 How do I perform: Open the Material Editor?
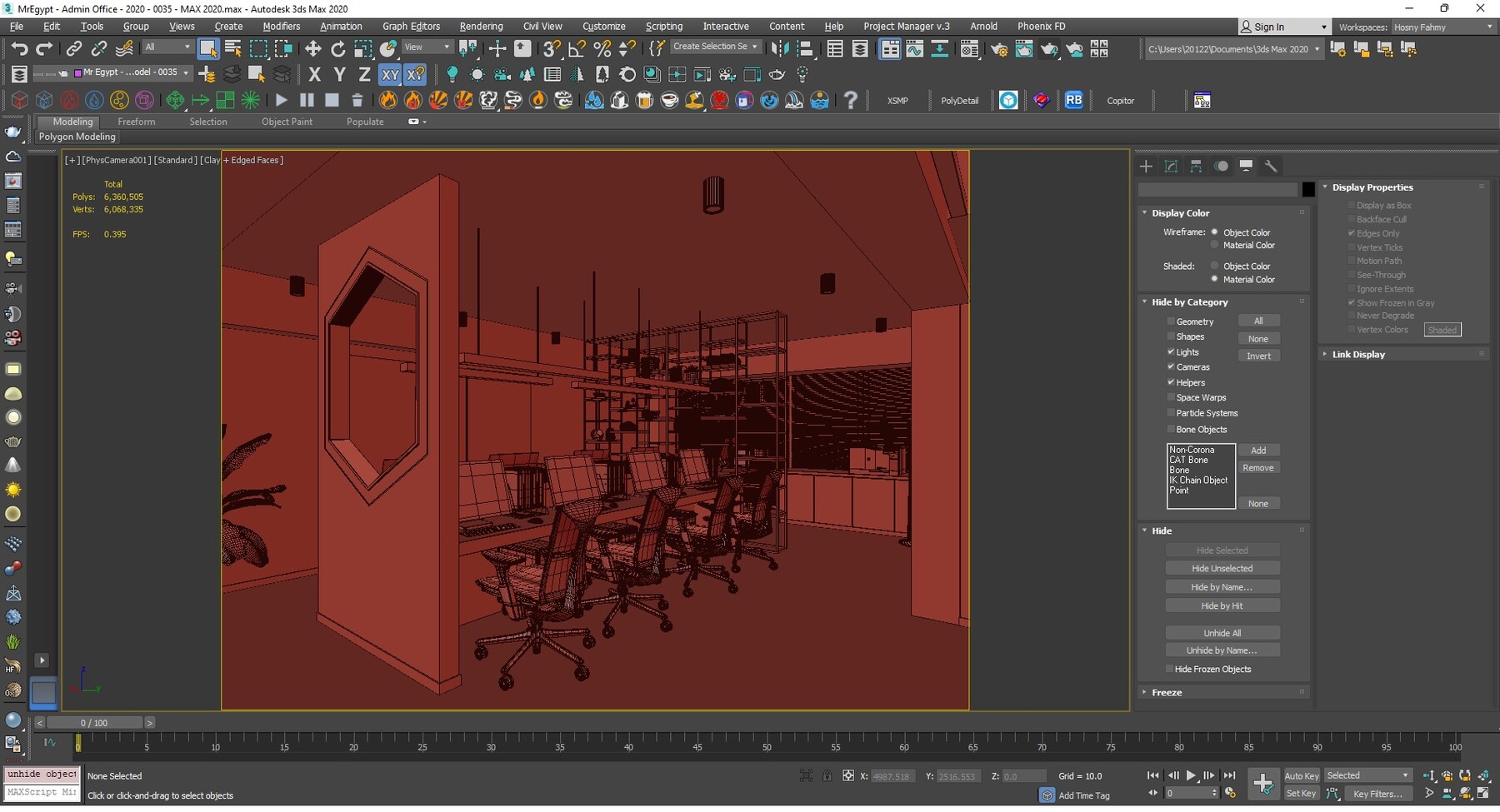coord(969,49)
